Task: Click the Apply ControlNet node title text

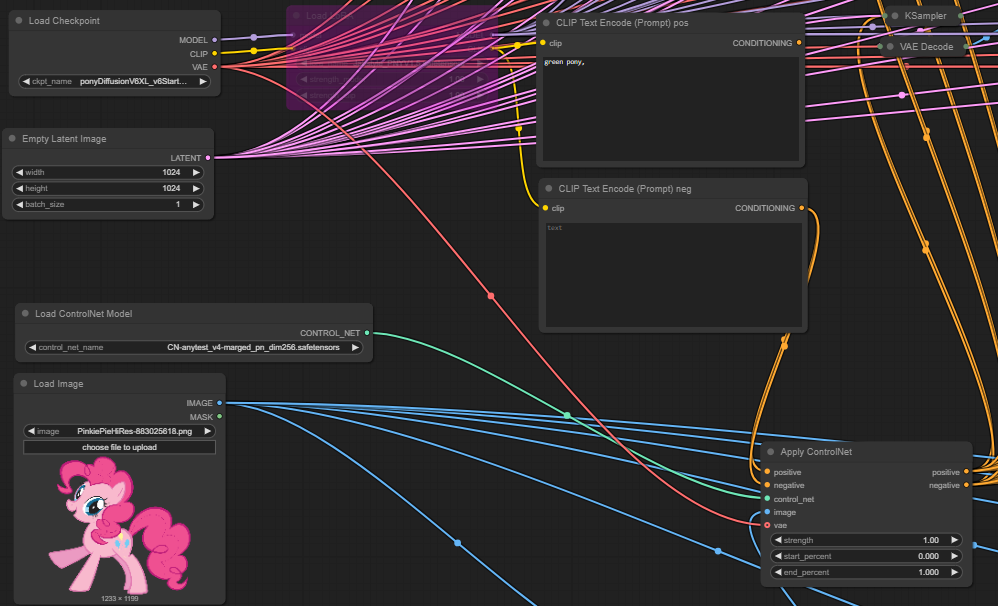Action: [816, 451]
